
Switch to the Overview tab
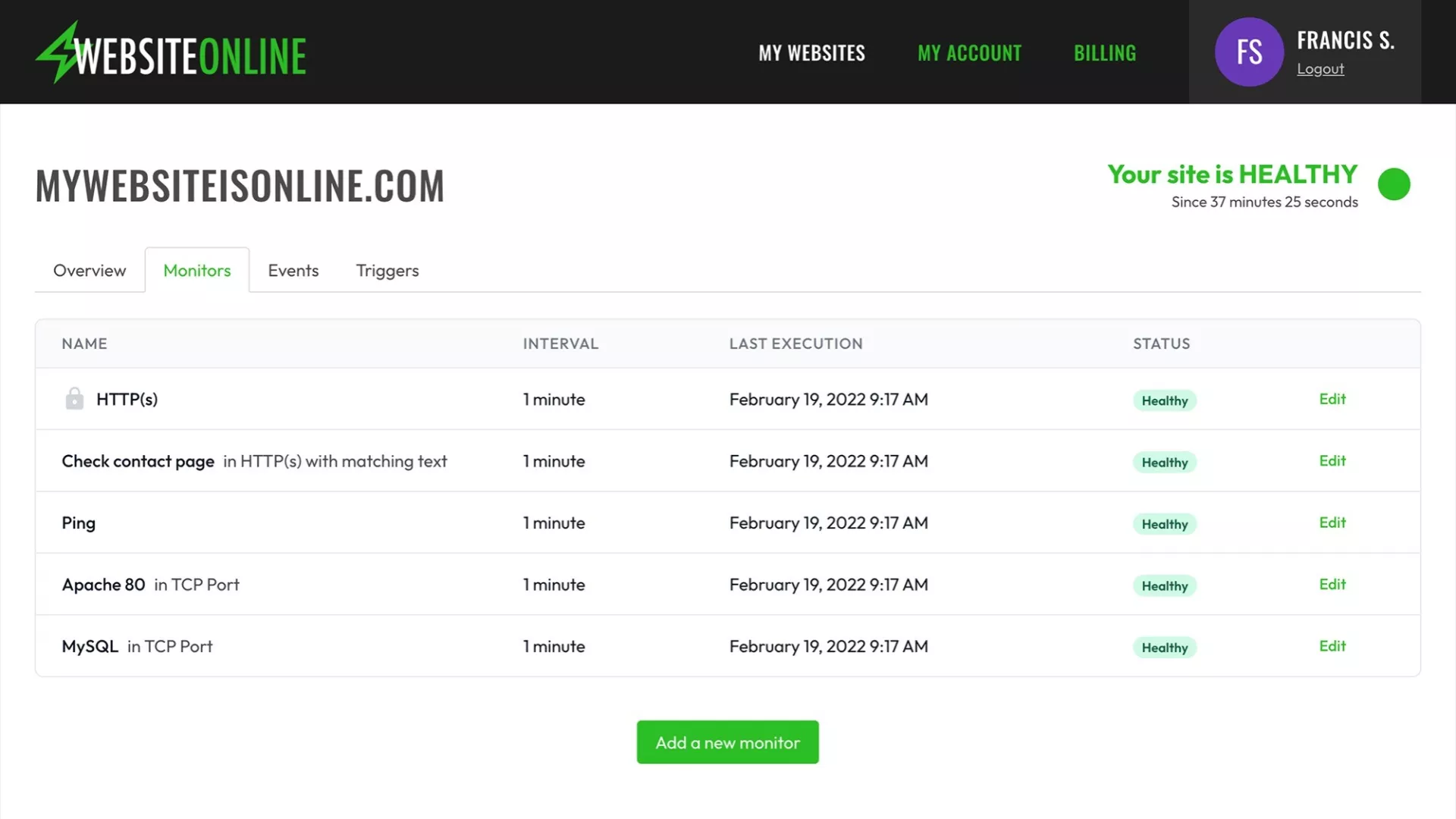coord(89,271)
